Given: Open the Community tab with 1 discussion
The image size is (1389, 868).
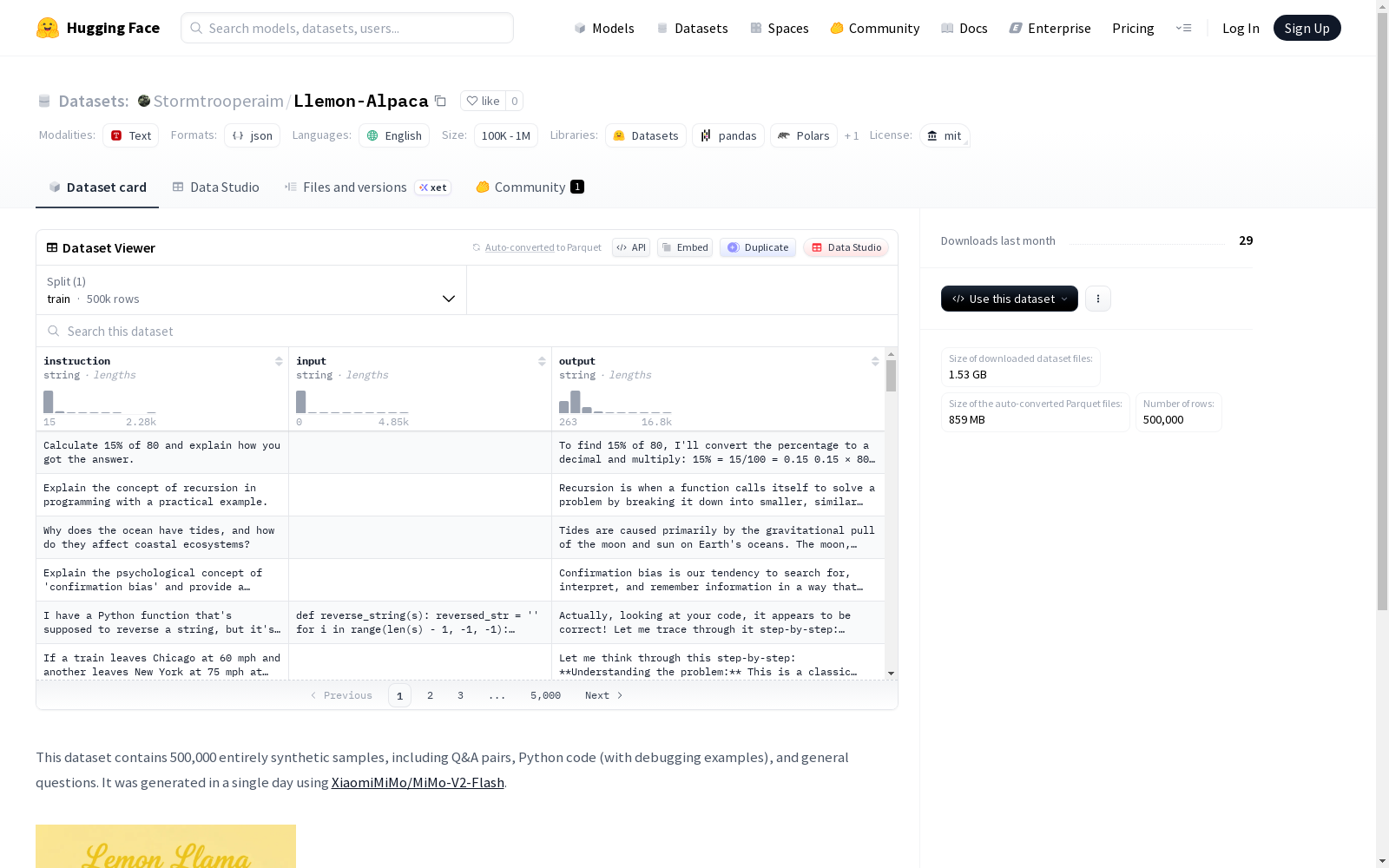Looking at the screenshot, I should pos(530,187).
